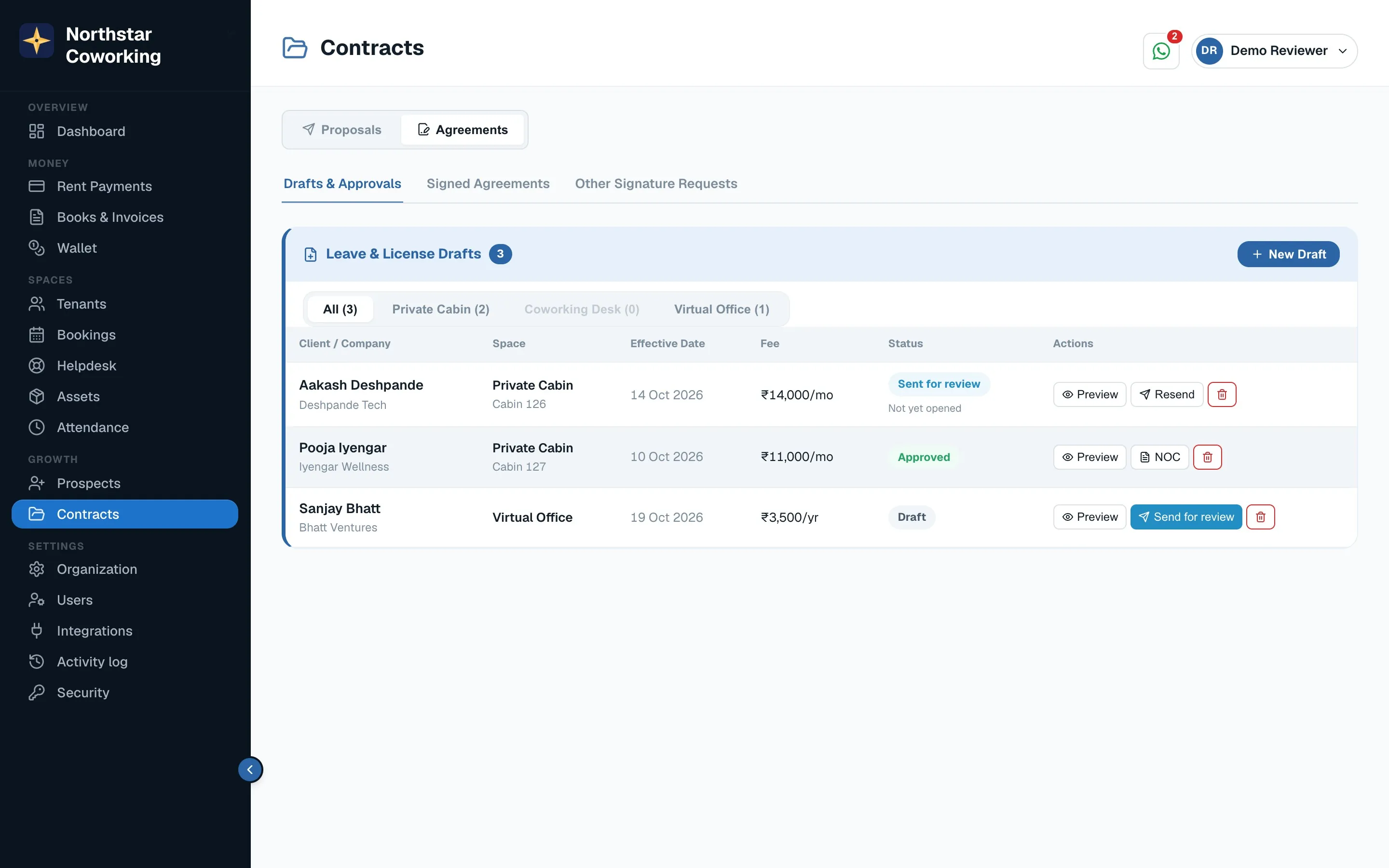Screen dimensions: 1389x868
Task: Send Sanjay Bhatt draft for review
Action: [x=1186, y=516]
